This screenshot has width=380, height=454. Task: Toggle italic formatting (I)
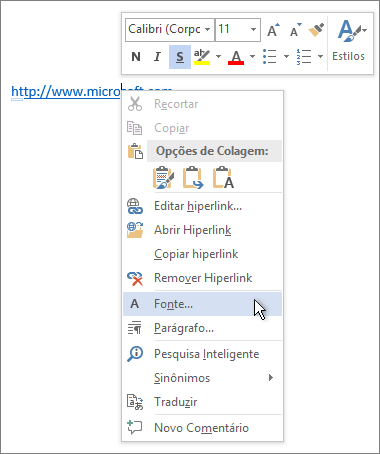pos(157,57)
